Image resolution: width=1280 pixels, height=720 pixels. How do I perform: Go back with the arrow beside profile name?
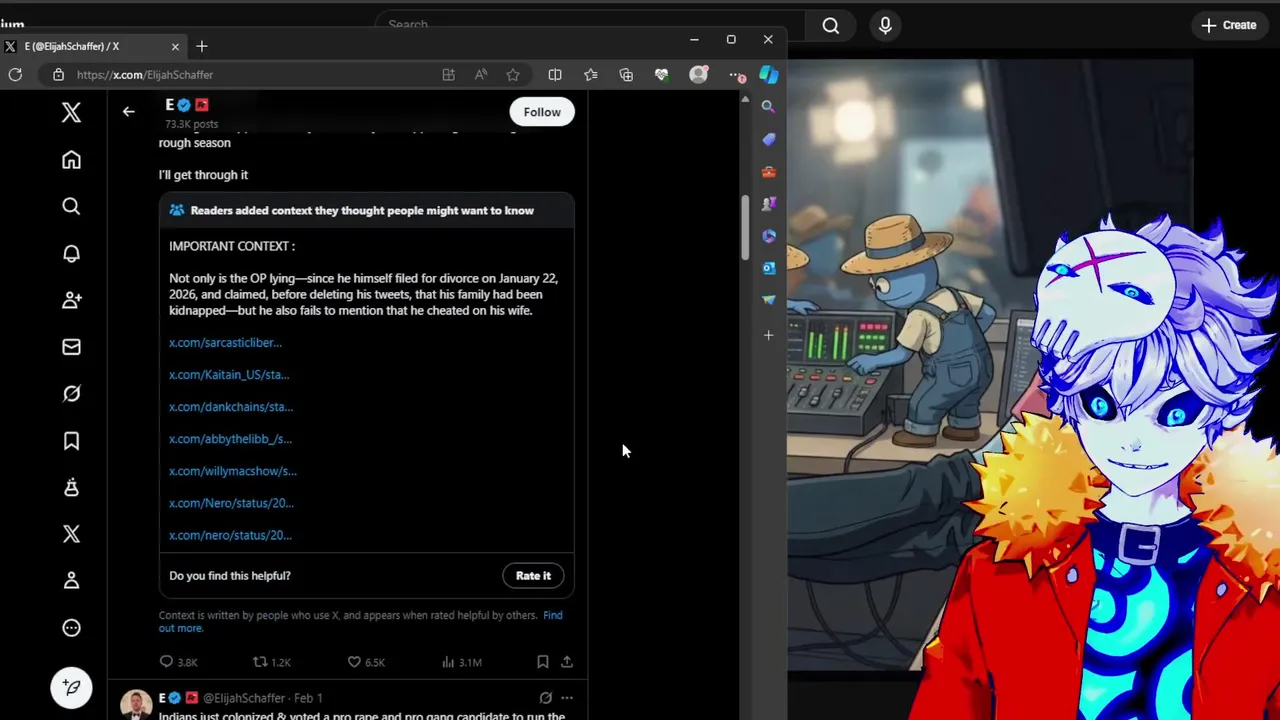click(128, 112)
